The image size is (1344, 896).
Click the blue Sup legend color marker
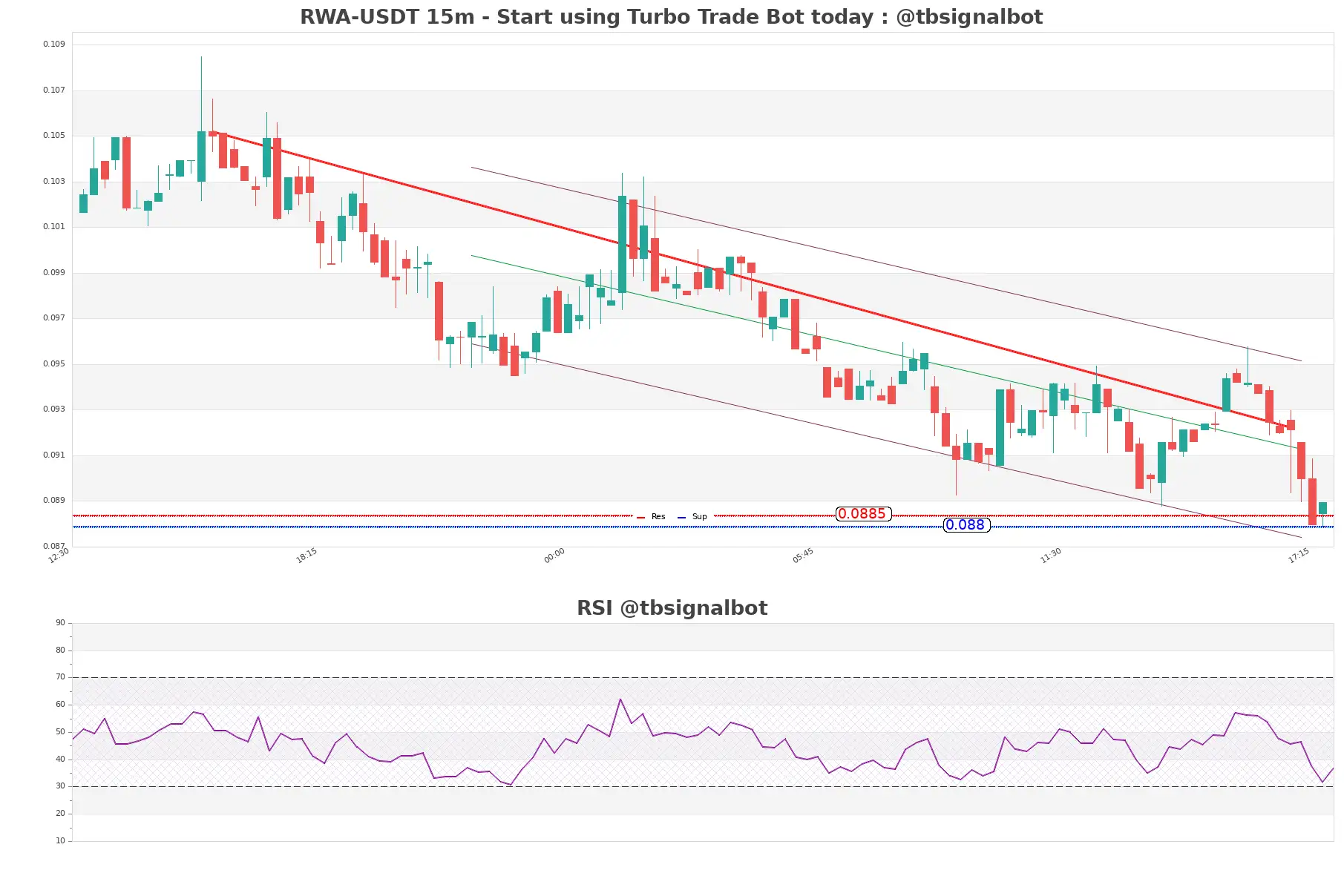(681, 517)
